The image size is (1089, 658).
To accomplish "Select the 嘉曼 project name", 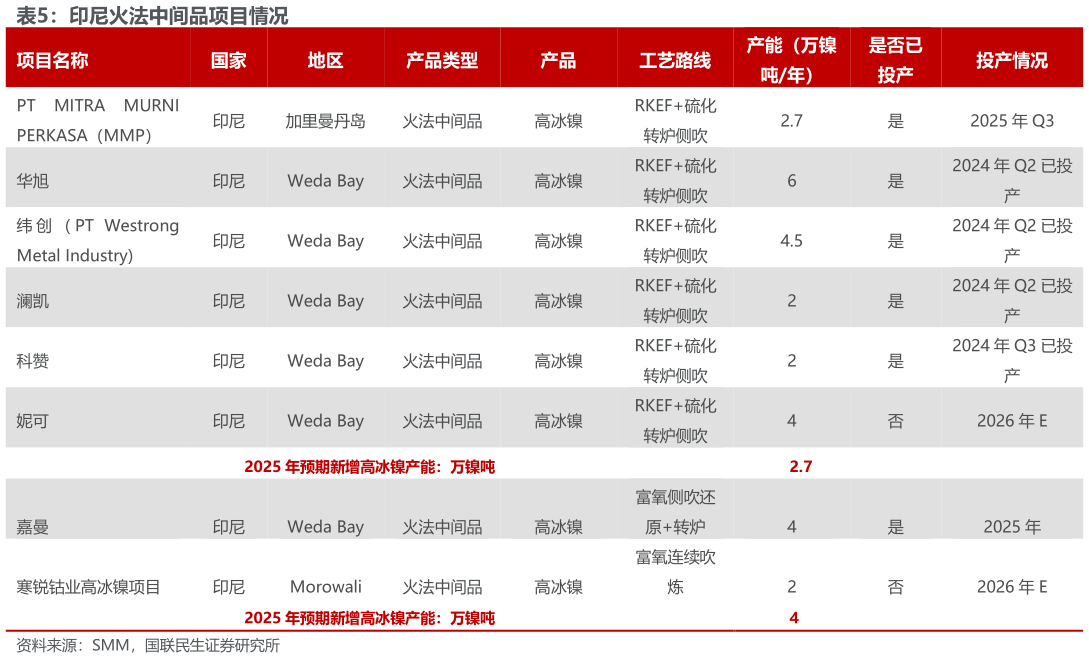I will point(33,527).
